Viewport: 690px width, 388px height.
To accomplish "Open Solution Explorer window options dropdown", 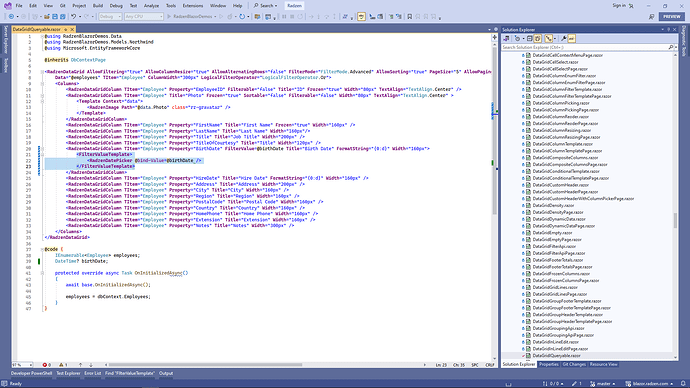I will click(662, 29).
